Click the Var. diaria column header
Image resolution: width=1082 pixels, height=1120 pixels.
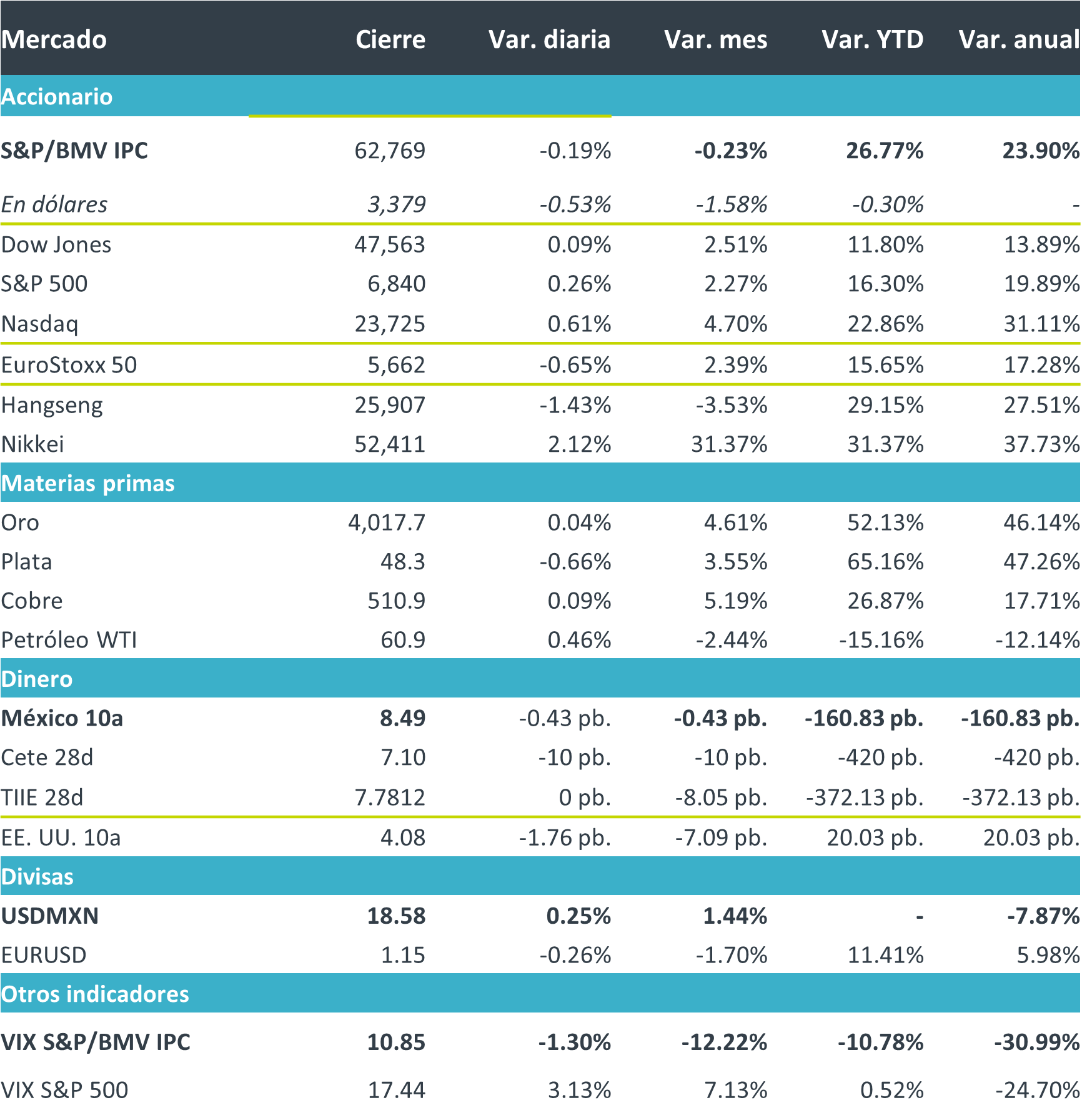(x=549, y=39)
